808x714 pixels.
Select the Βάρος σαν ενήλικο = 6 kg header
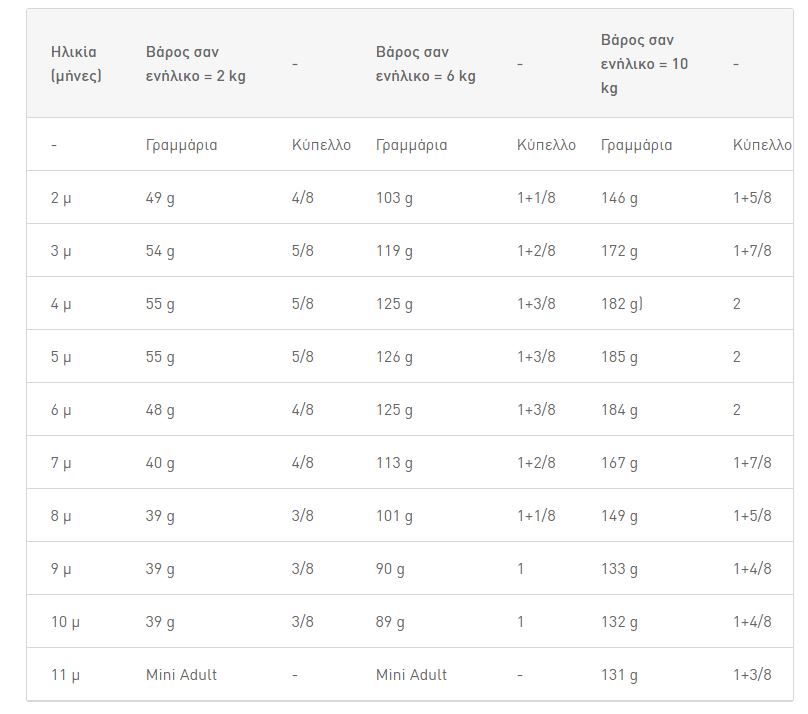pyautogui.click(x=425, y=64)
